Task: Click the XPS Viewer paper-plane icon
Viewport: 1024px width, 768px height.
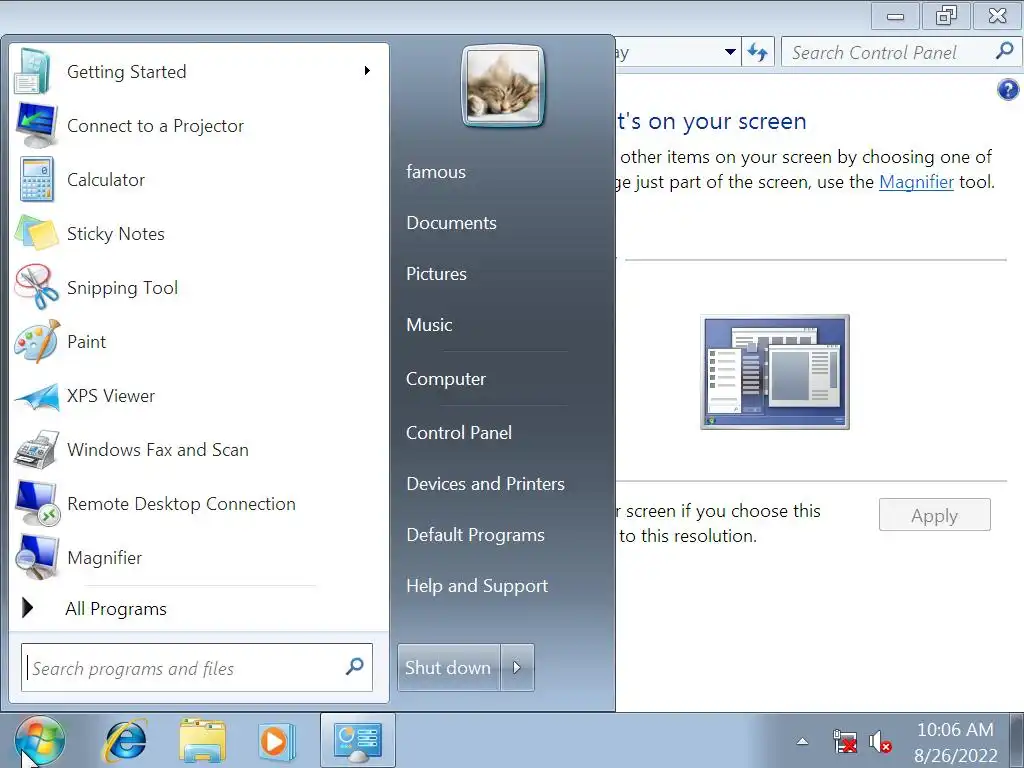Action: tap(37, 396)
